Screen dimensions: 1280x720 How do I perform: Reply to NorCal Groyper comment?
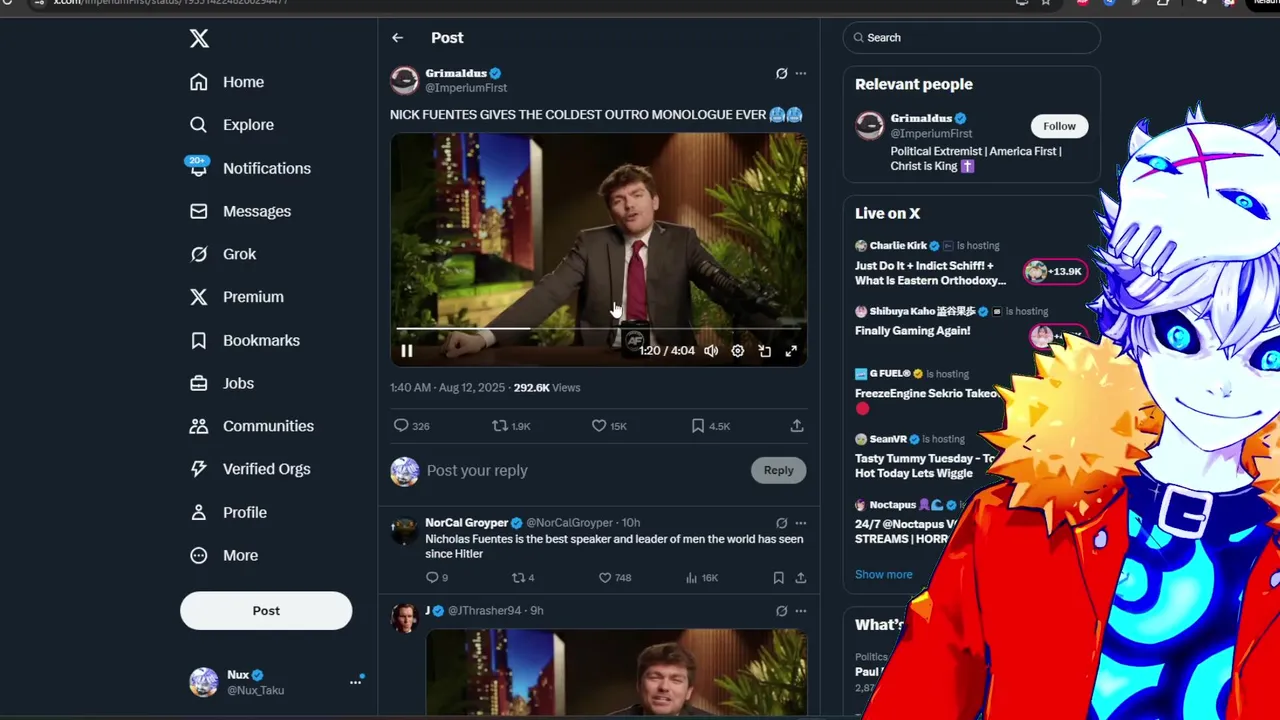pyautogui.click(x=437, y=577)
